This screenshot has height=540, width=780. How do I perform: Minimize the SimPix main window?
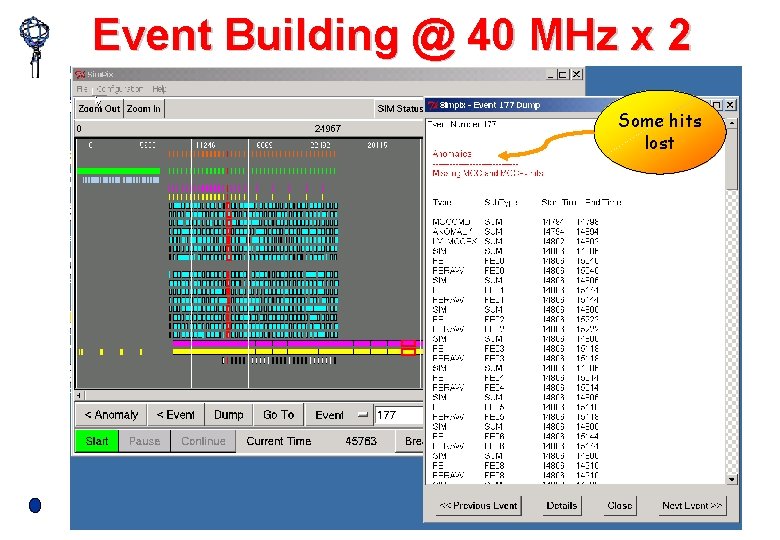point(550,75)
